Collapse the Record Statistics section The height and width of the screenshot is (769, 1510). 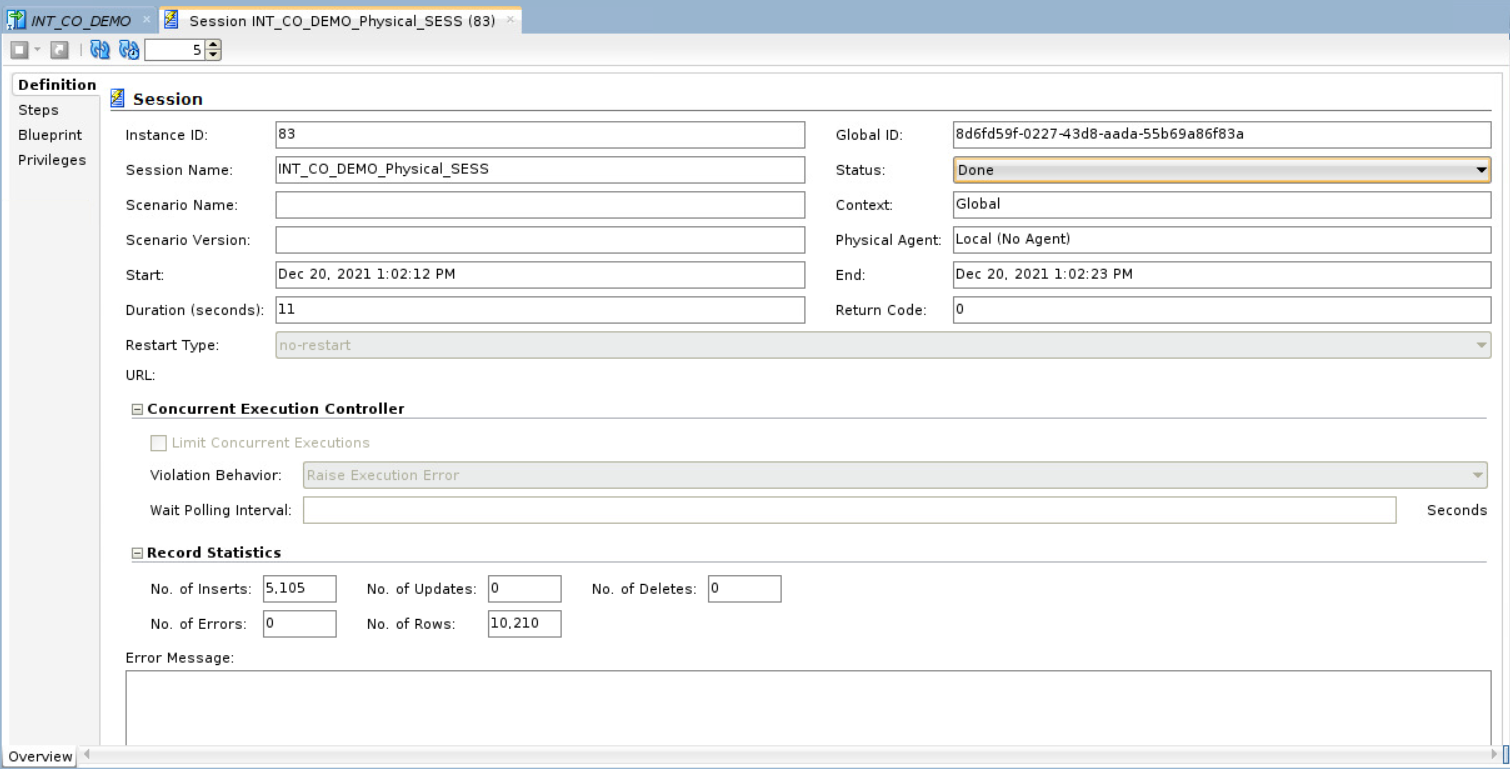(138, 553)
